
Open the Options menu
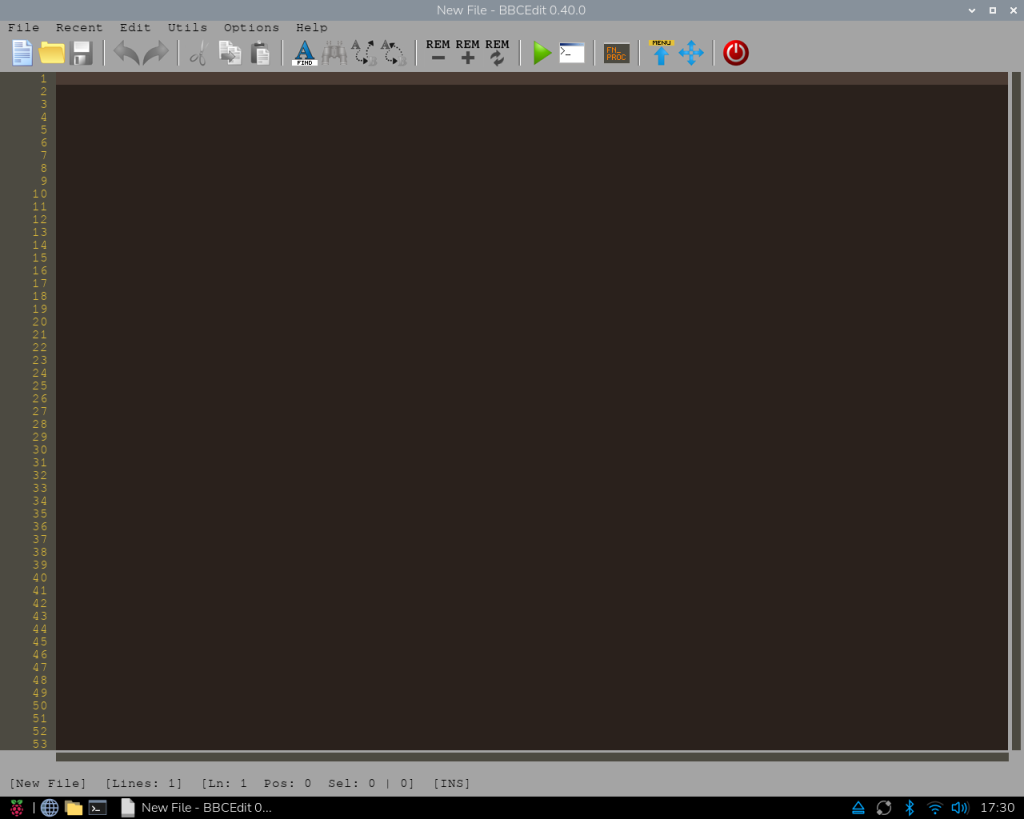point(251,27)
